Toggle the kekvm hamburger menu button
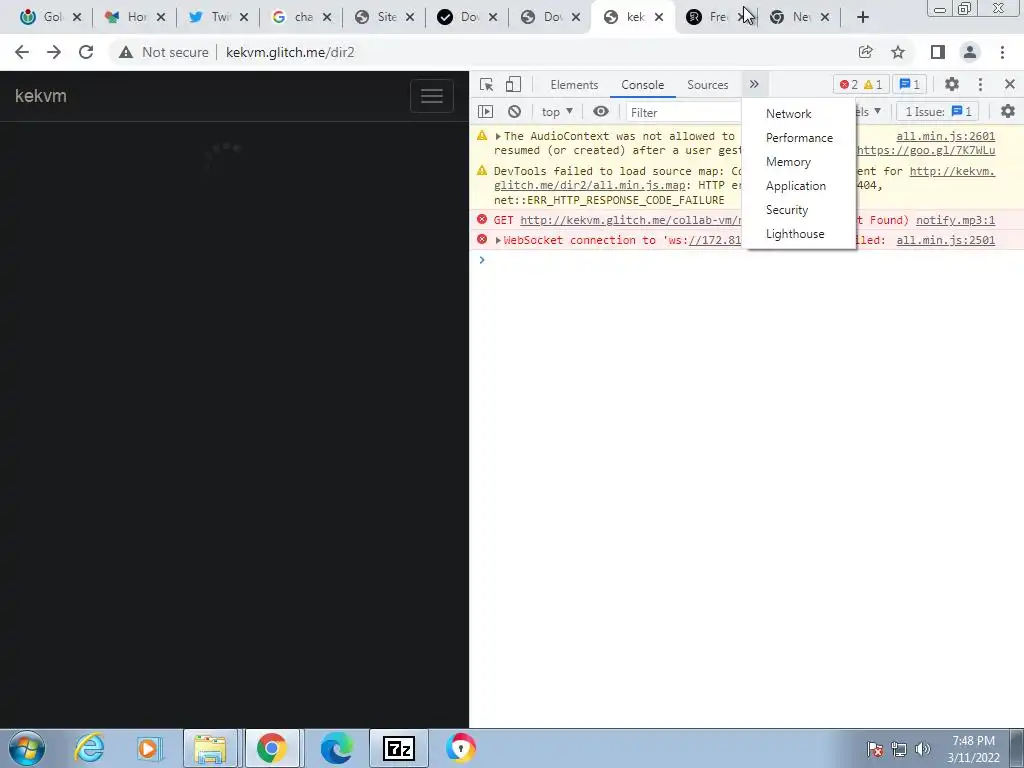This screenshot has width=1024, height=768. click(432, 96)
